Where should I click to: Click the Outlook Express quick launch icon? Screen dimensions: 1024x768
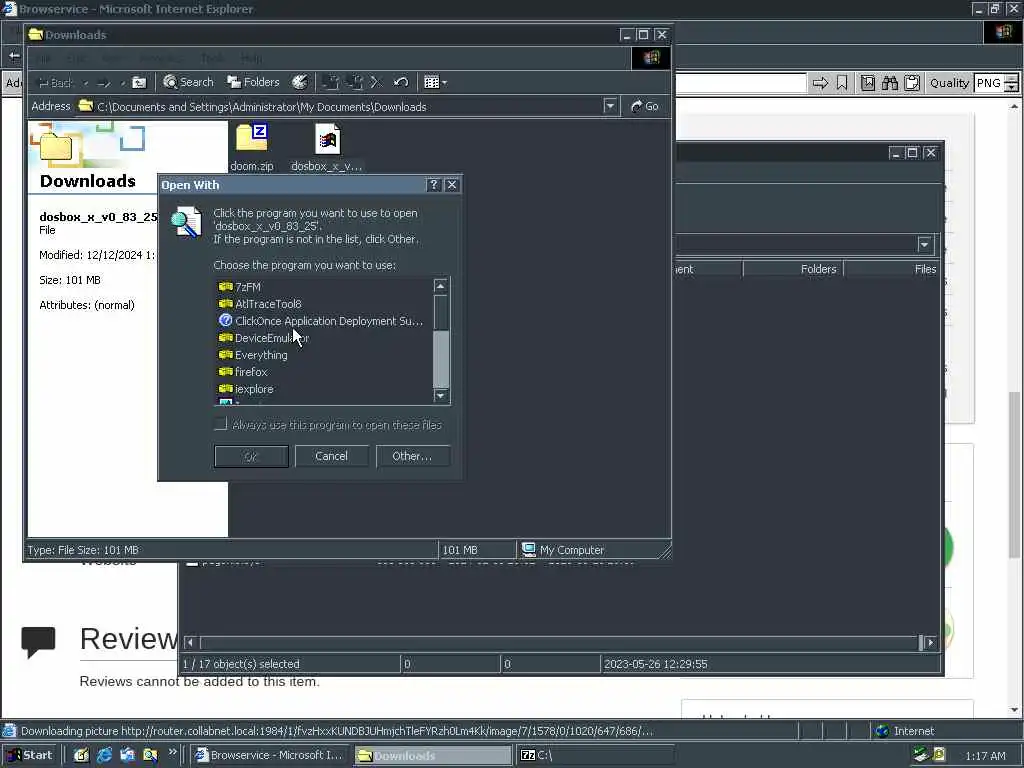(127, 756)
